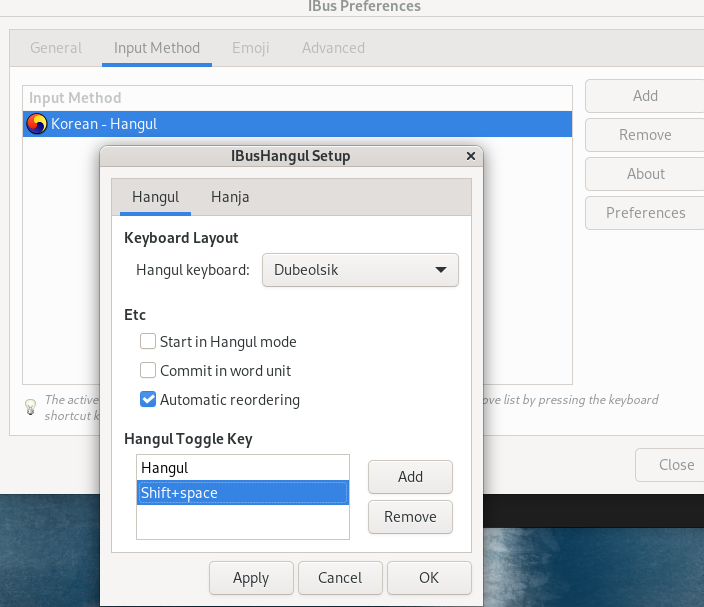Select the Shift+space toggle key entry
This screenshot has width=704, height=607.
point(243,493)
